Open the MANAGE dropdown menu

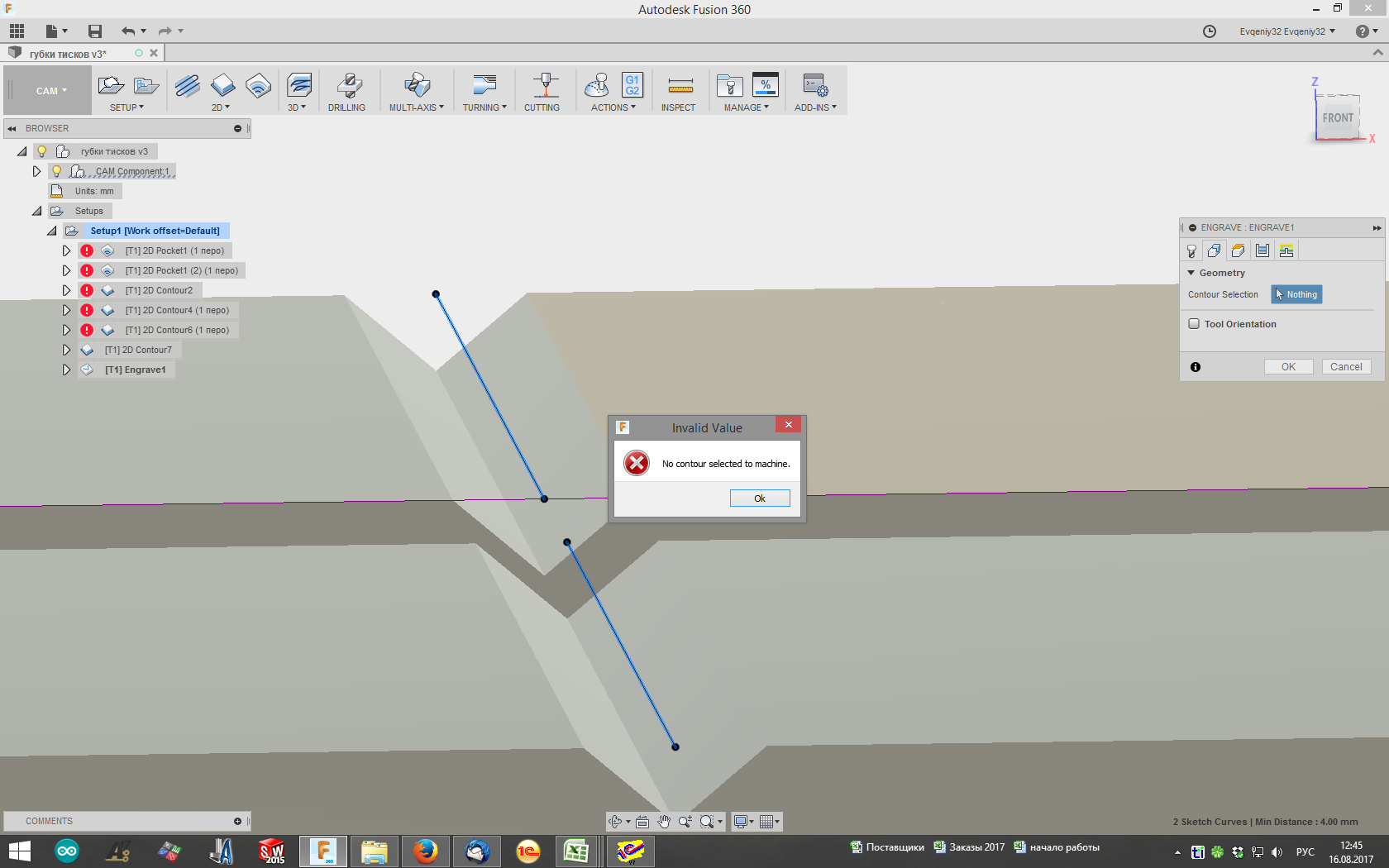[747, 107]
